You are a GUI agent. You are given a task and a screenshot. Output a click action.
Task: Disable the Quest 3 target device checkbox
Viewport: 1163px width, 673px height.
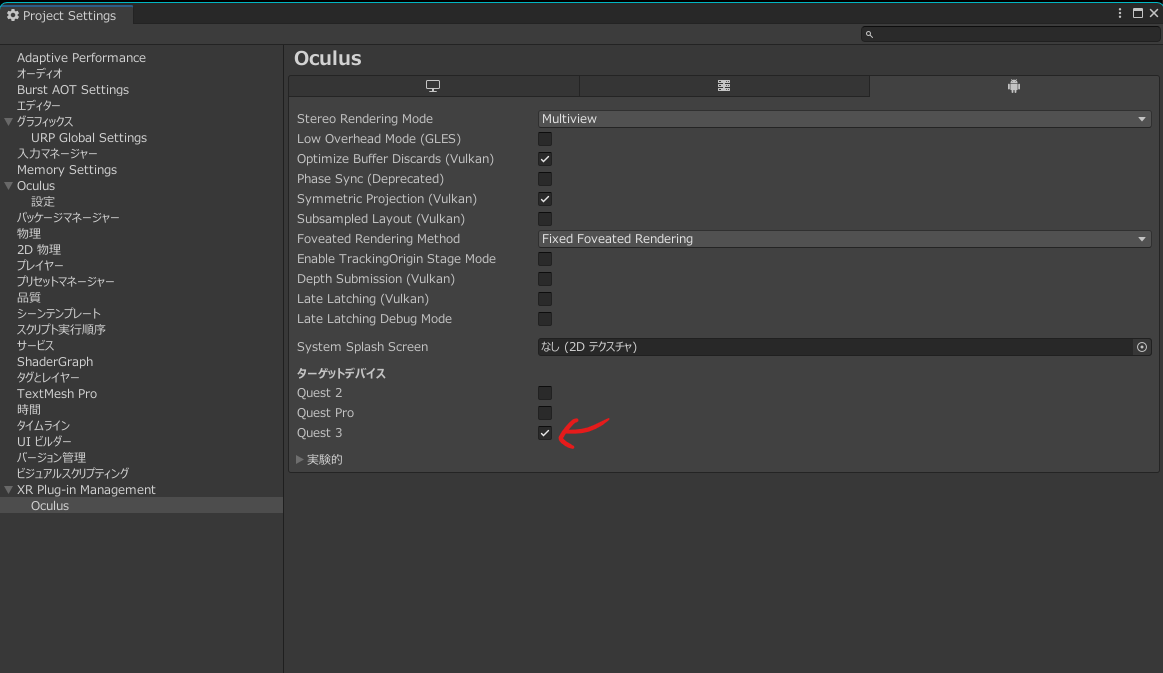click(545, 433)
